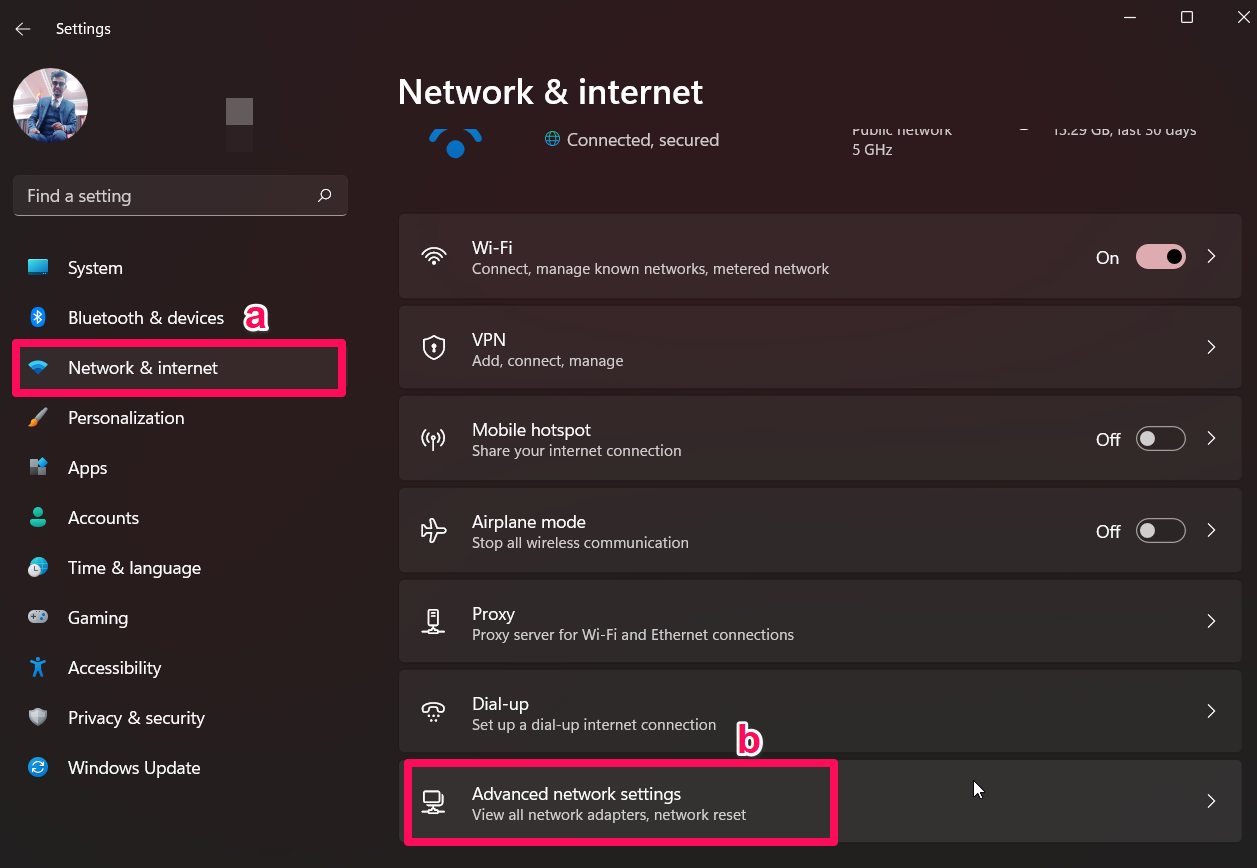Go back with the arrow button

[22, 28]
